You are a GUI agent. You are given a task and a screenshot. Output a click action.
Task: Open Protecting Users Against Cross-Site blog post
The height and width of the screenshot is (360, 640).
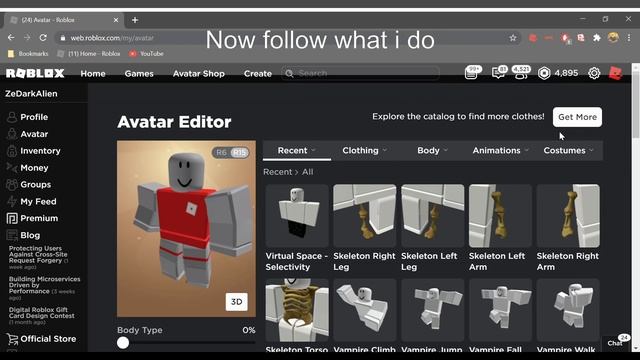(x=38, y=257)
